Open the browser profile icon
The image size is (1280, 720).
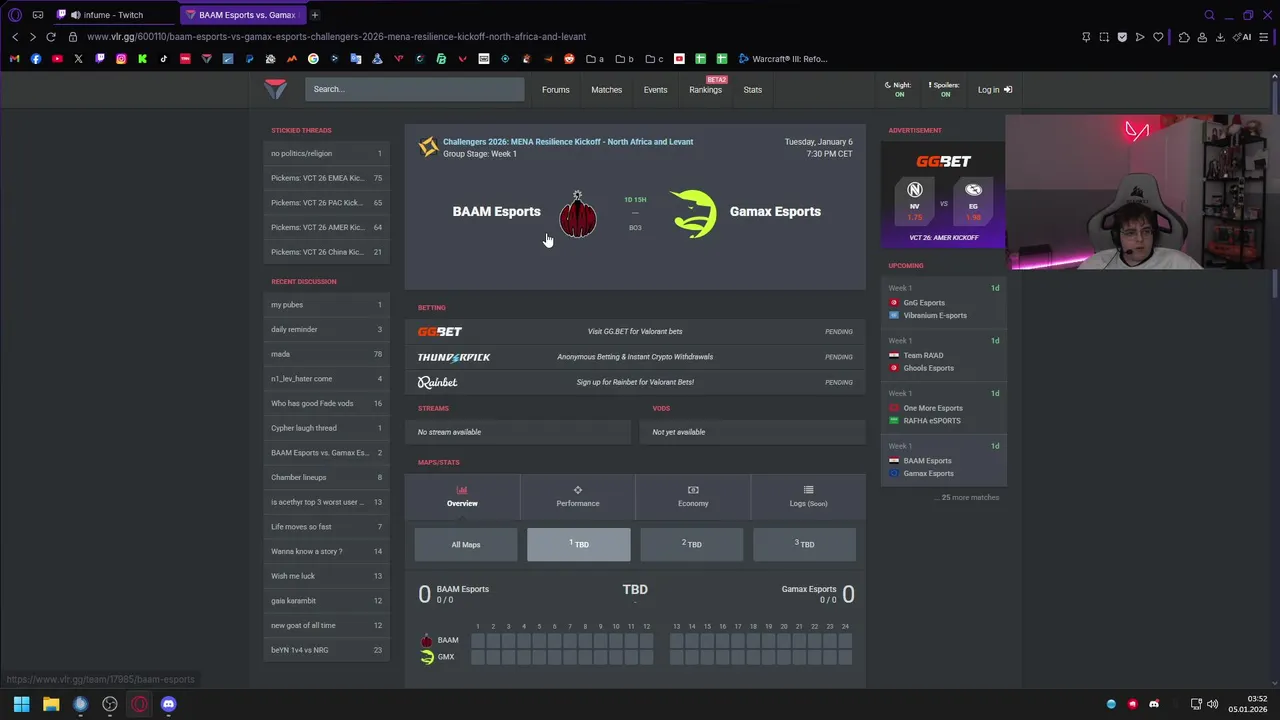[x=1202, y=37]
